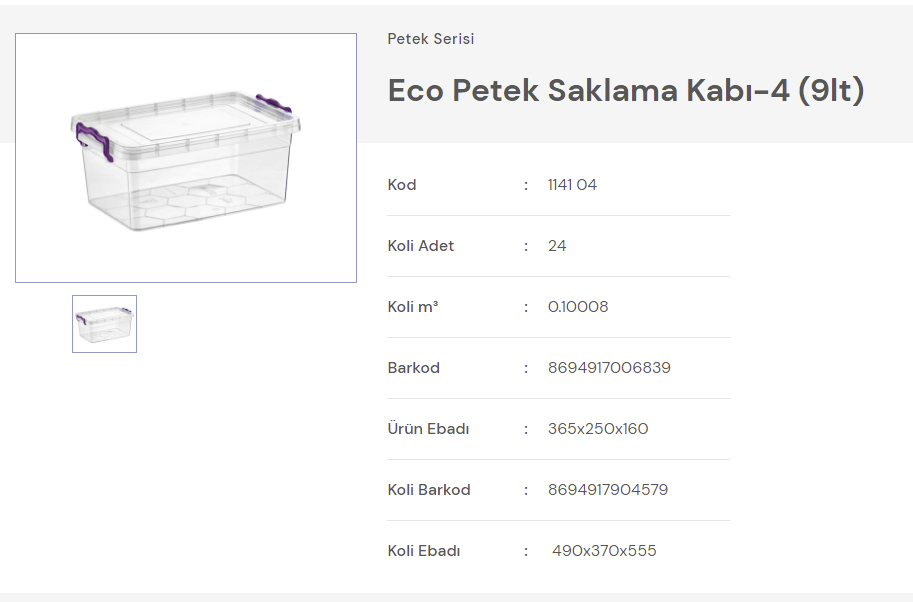Select the Koli m³ label
Screen dimensions: 913x602
413,307
